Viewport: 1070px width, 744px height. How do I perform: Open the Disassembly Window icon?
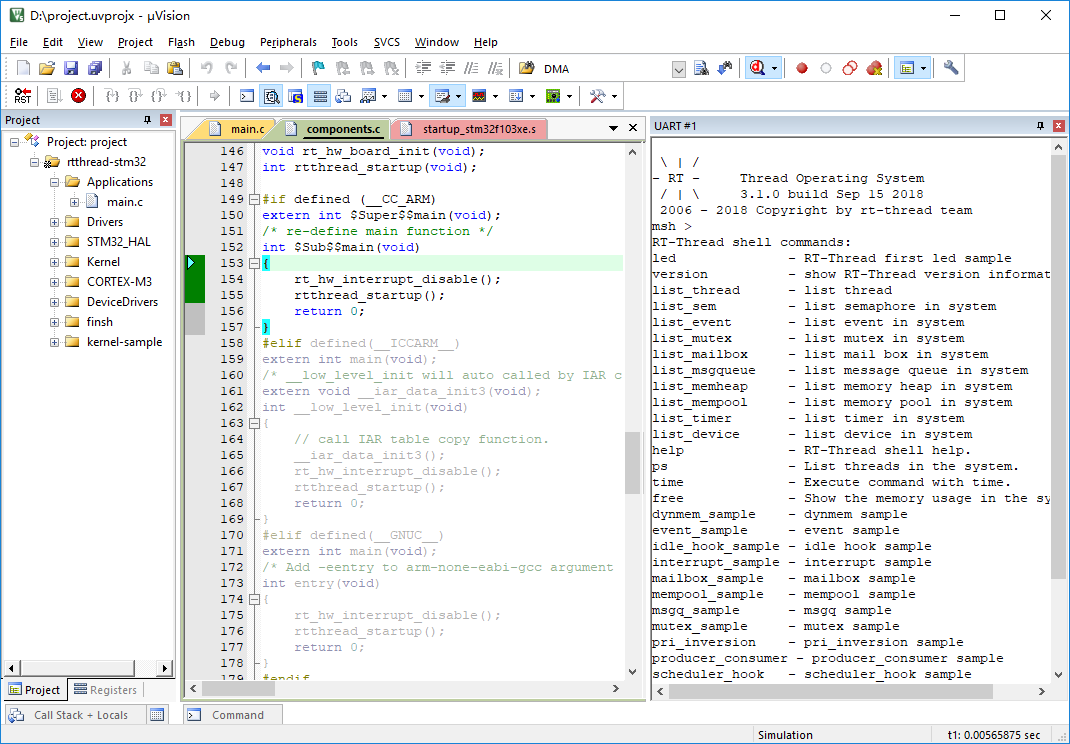coord(271,95)
